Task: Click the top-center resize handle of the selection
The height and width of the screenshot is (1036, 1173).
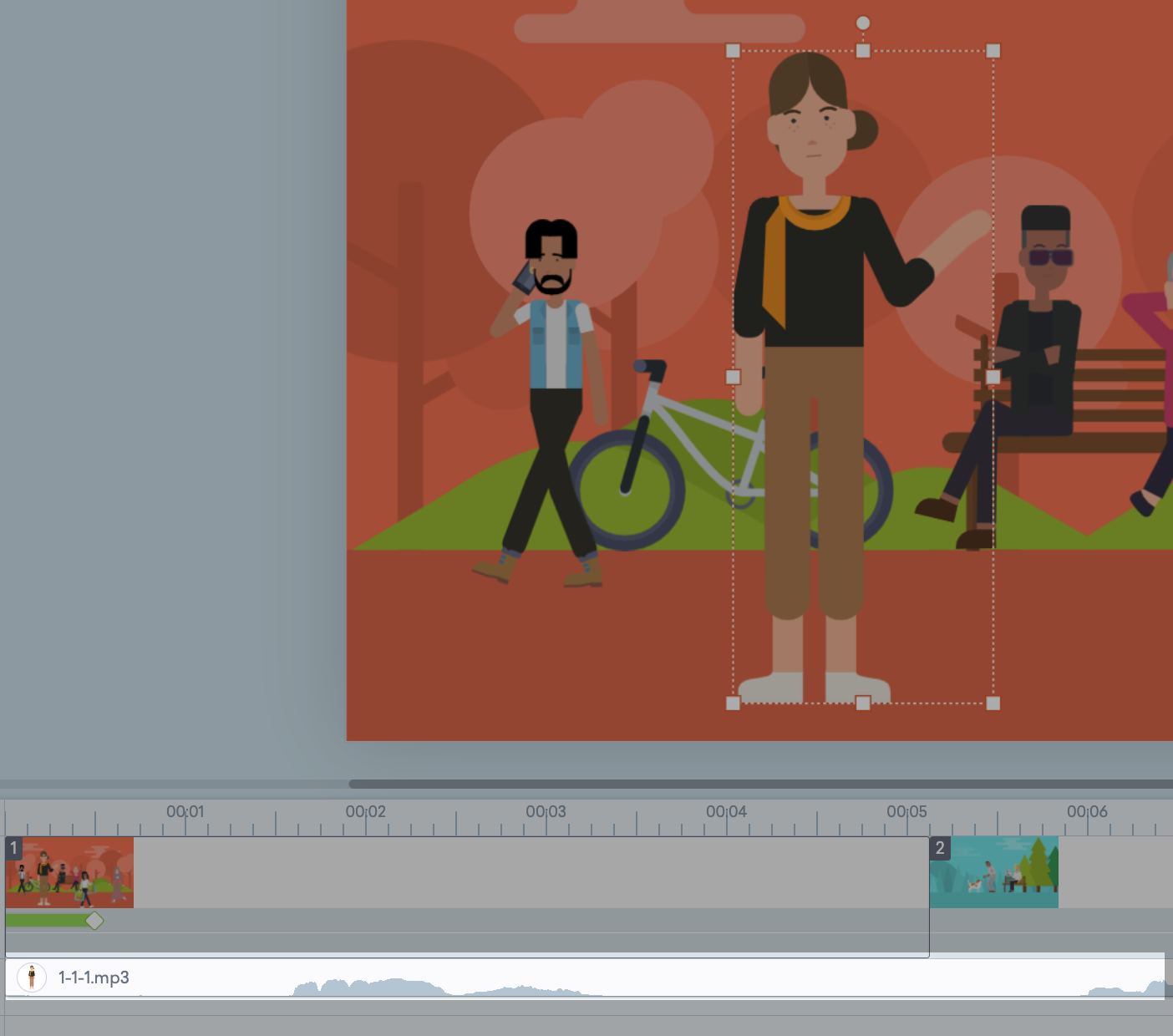Action: coord(863,51)
